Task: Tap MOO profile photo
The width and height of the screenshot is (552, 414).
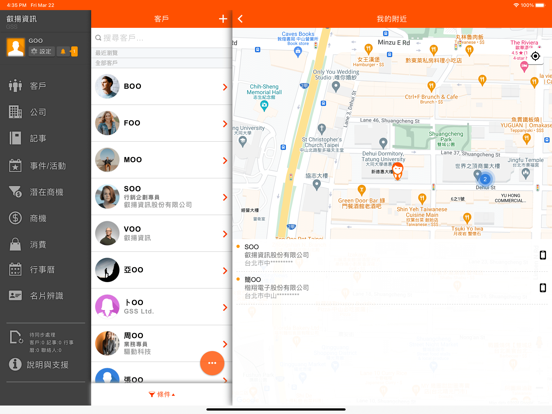Action: pyautogui.click(x=107, y=159)
